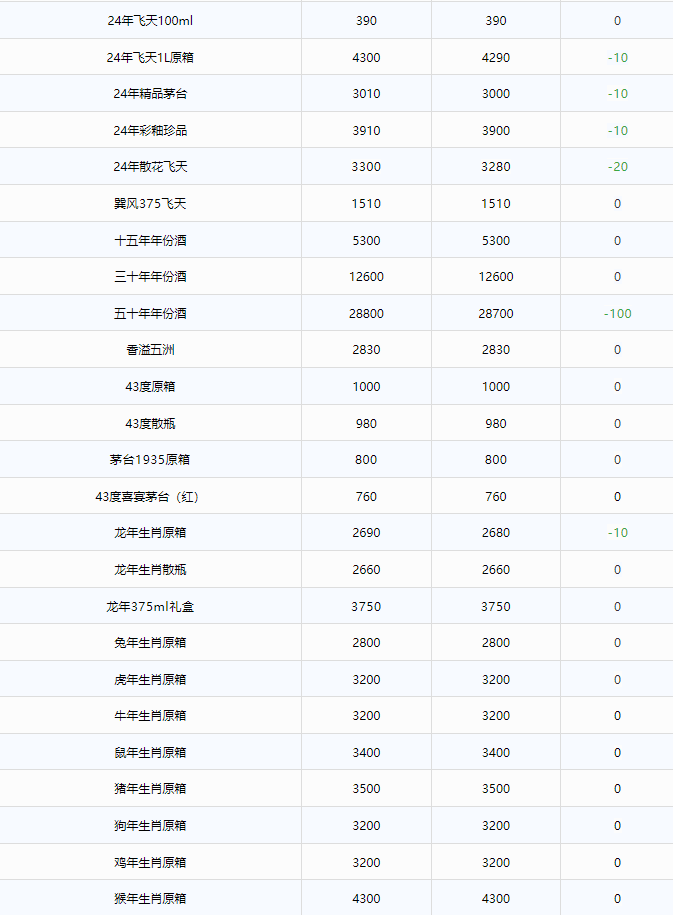673x915 pixels.
Task: Select 龙年375ml礼盒 product name
Action: coord(150,607)
